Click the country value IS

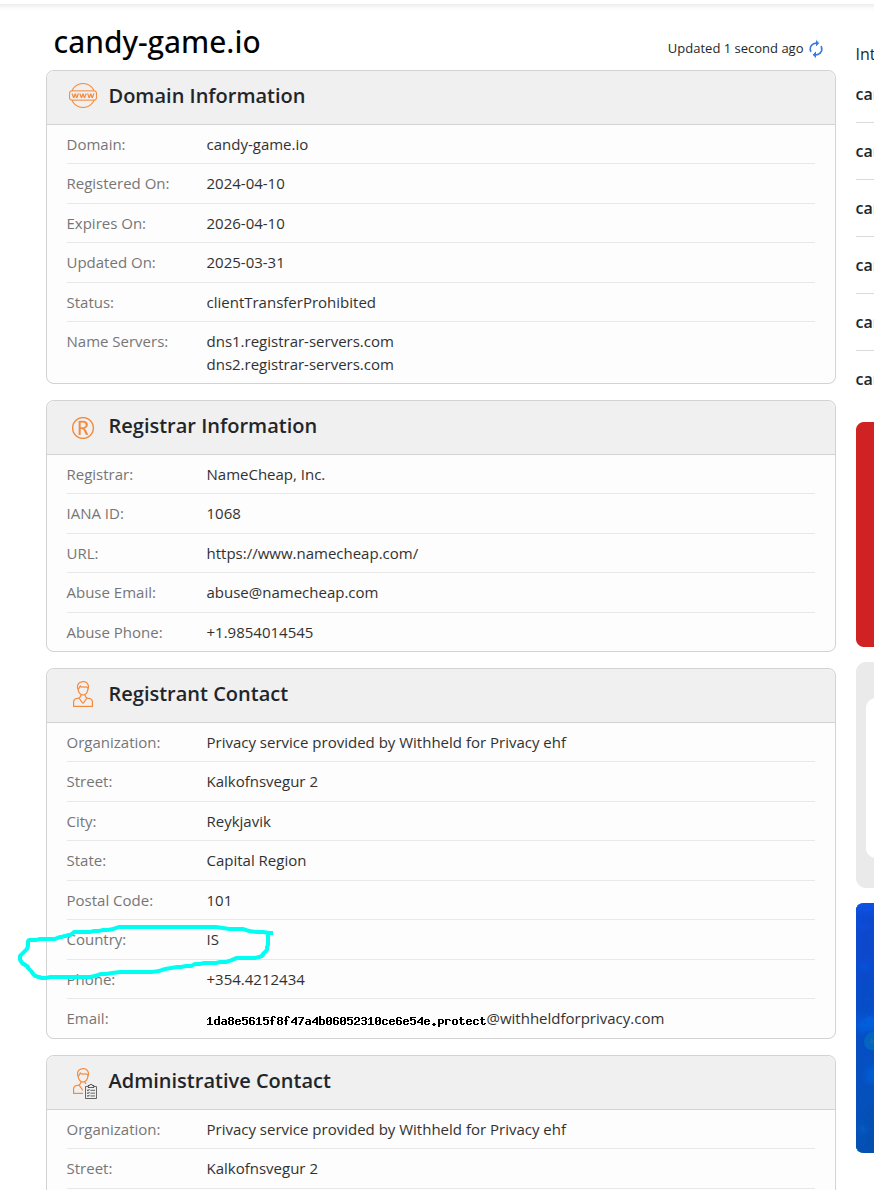[x=212, y=940]
